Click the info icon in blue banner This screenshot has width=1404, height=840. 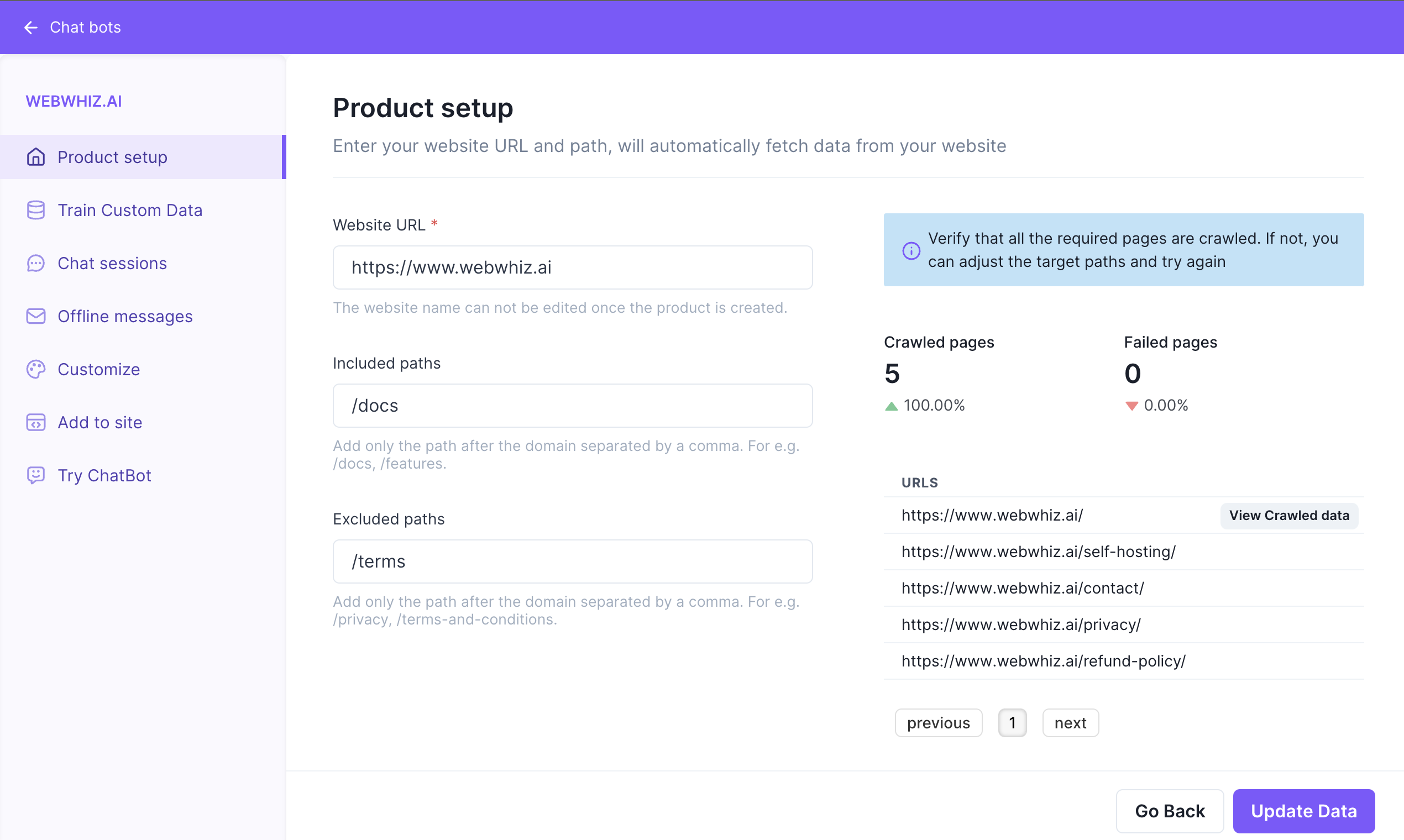[911, 250]
